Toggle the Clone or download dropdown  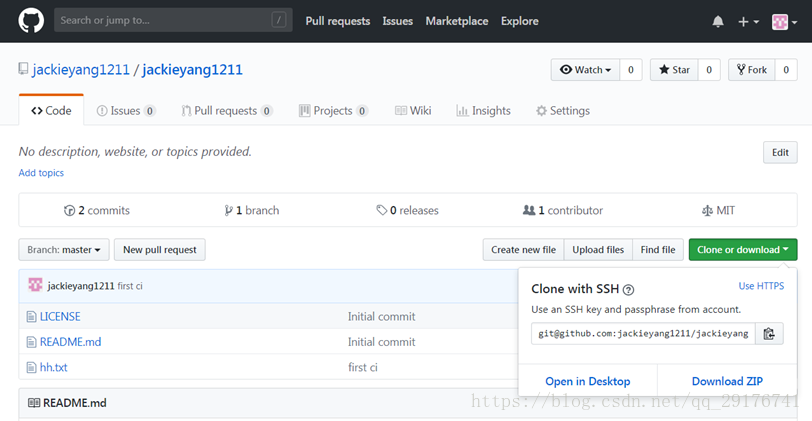click(743, 250)
